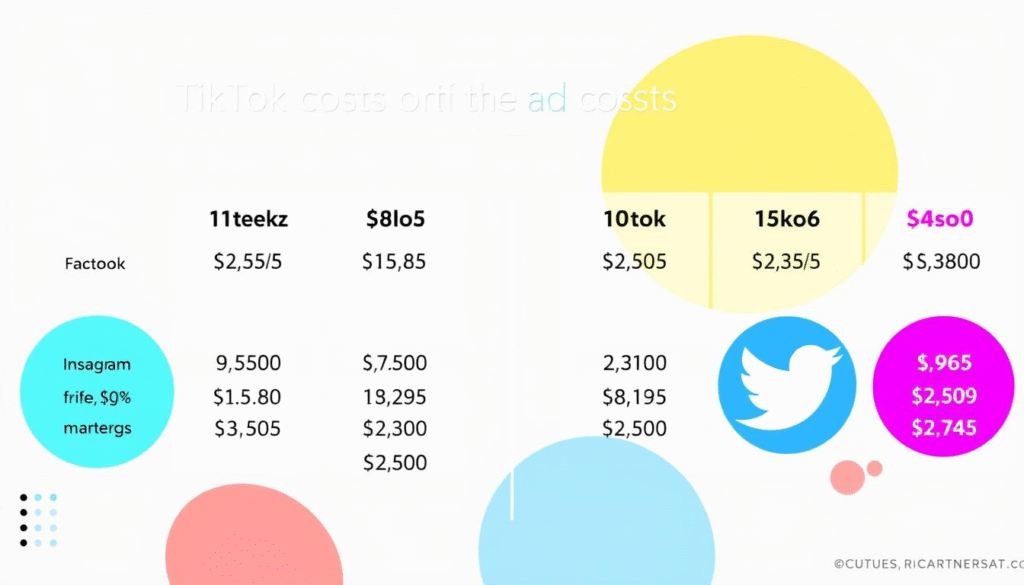The image size is (1024, 585).
Task: Select the $8lo5 column header
Action: point(396,219)
